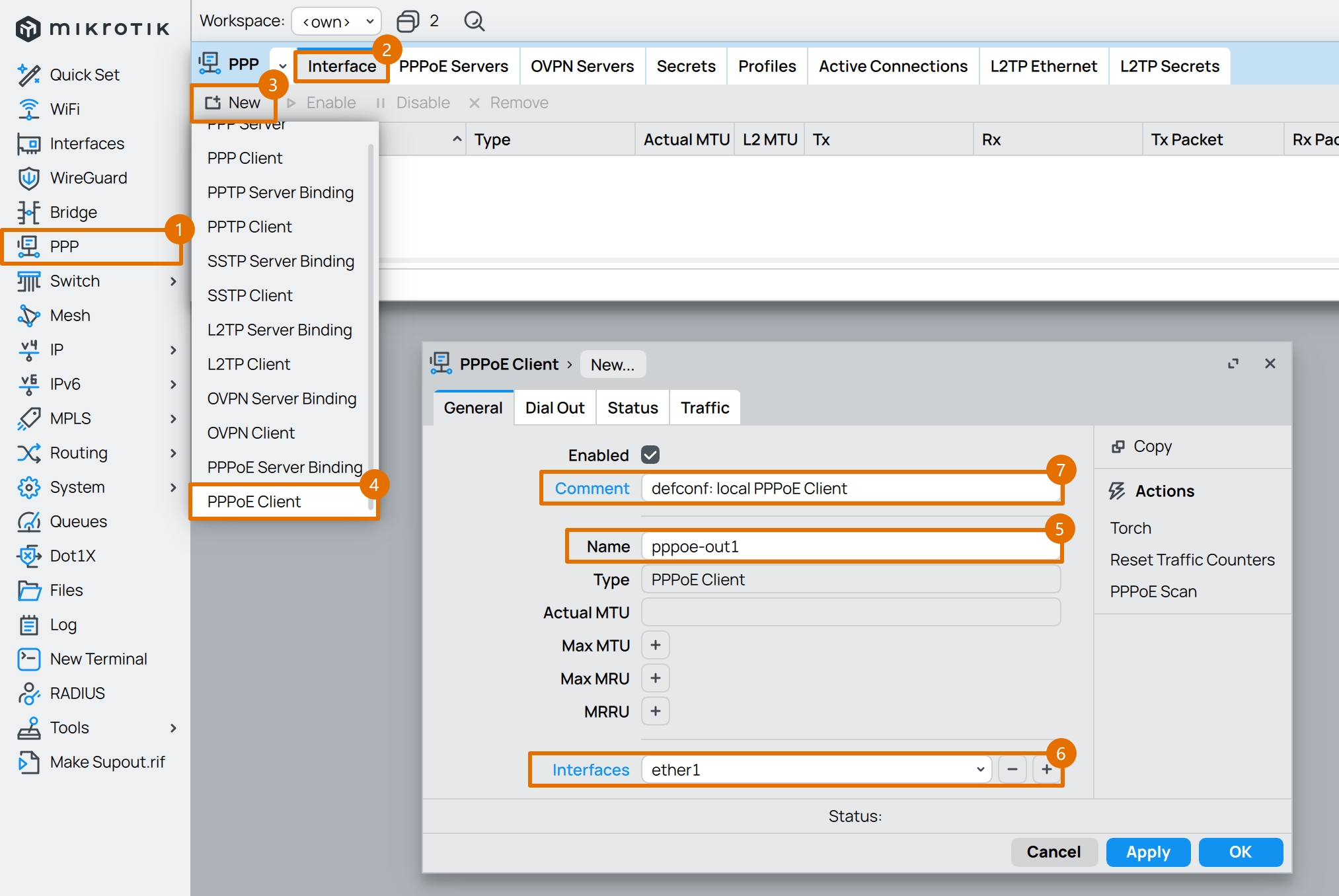The width and height of the screenshot is (1339, 896).
Task: Open the search magnifier icon in top bar
Action: click(474, 21)
